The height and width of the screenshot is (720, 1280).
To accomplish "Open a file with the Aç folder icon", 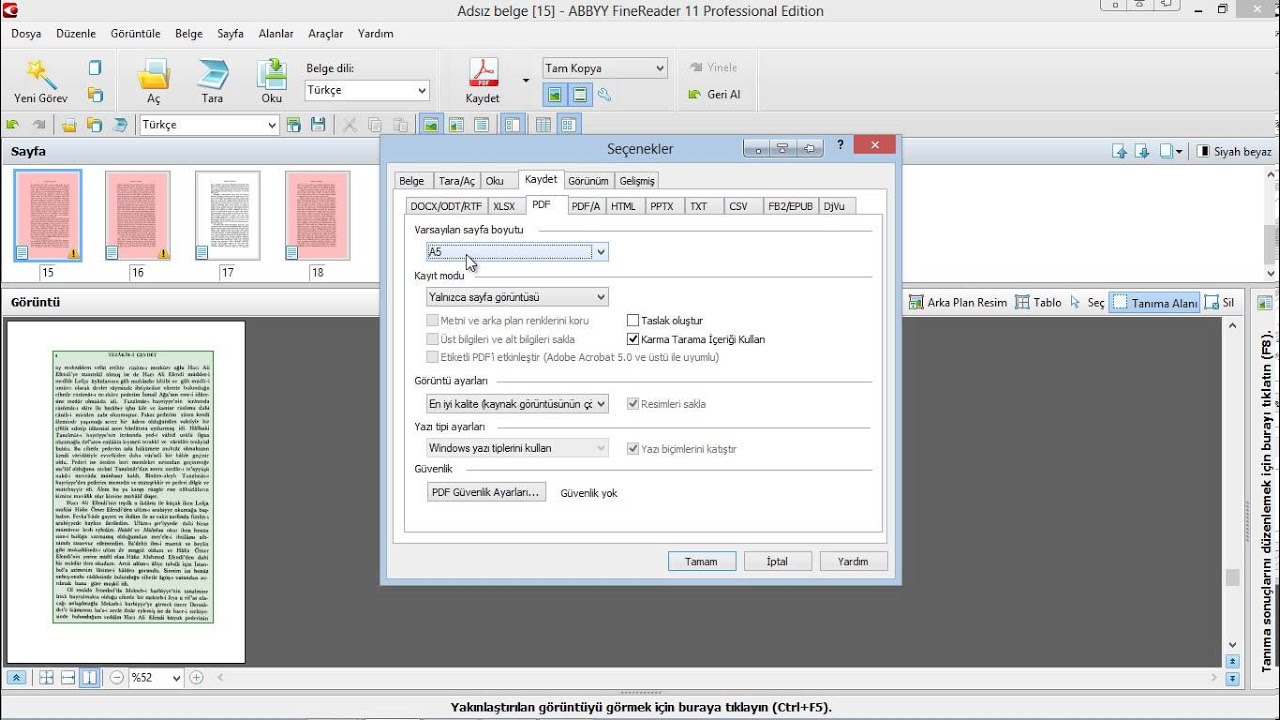I will (x=153, y=75).
